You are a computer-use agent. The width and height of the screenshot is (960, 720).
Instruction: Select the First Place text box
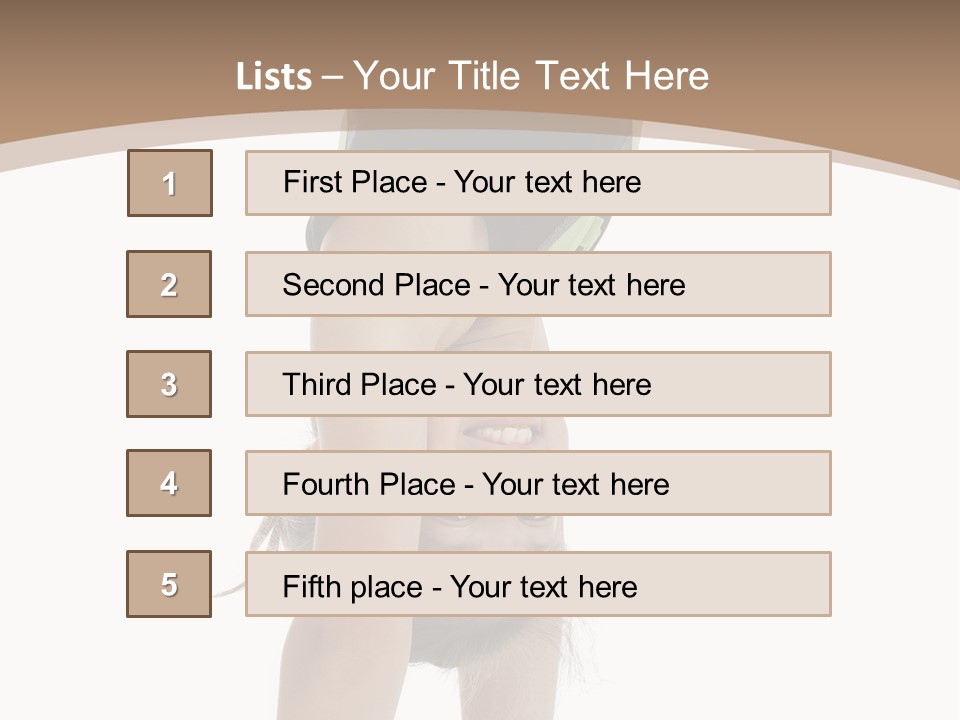click(538, 183)
